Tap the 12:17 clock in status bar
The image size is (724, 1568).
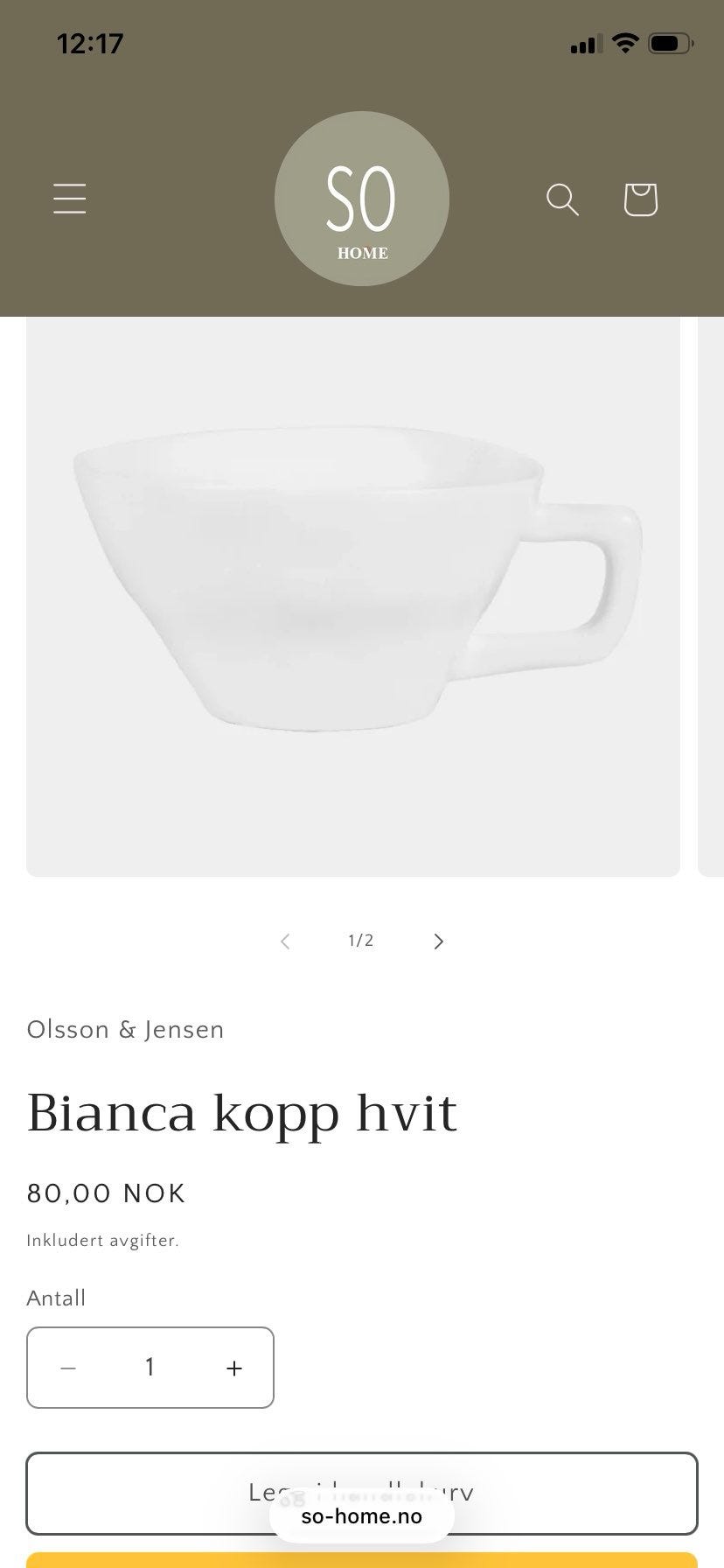[90, 43]
